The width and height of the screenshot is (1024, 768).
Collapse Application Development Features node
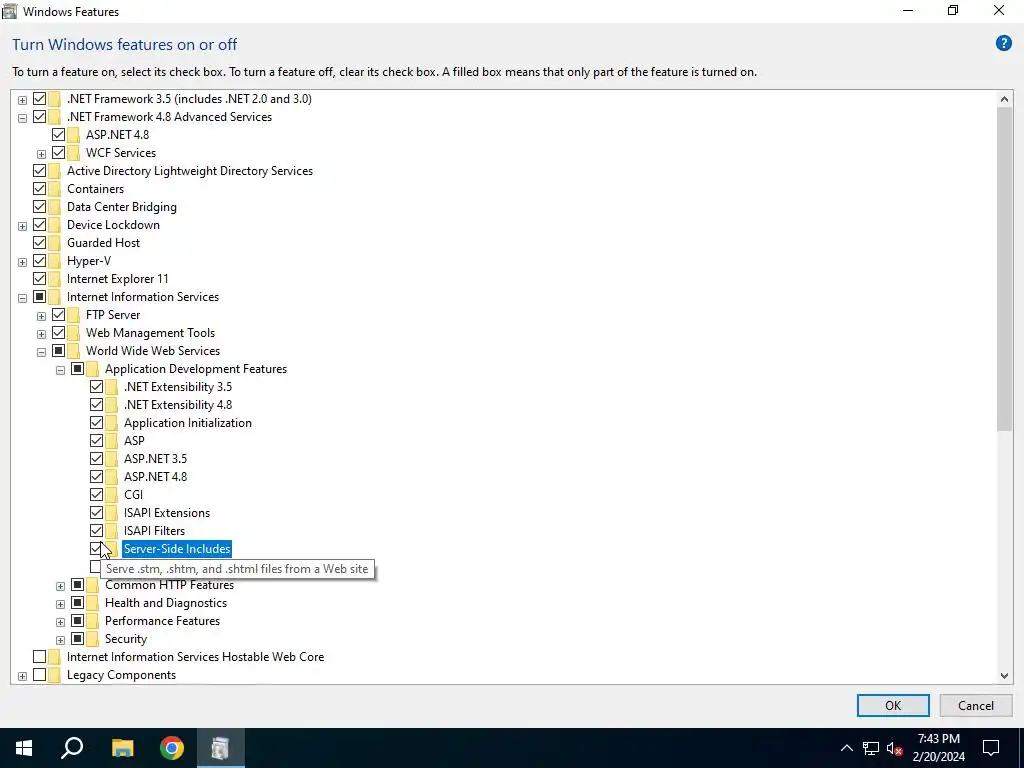click(60, 370)
